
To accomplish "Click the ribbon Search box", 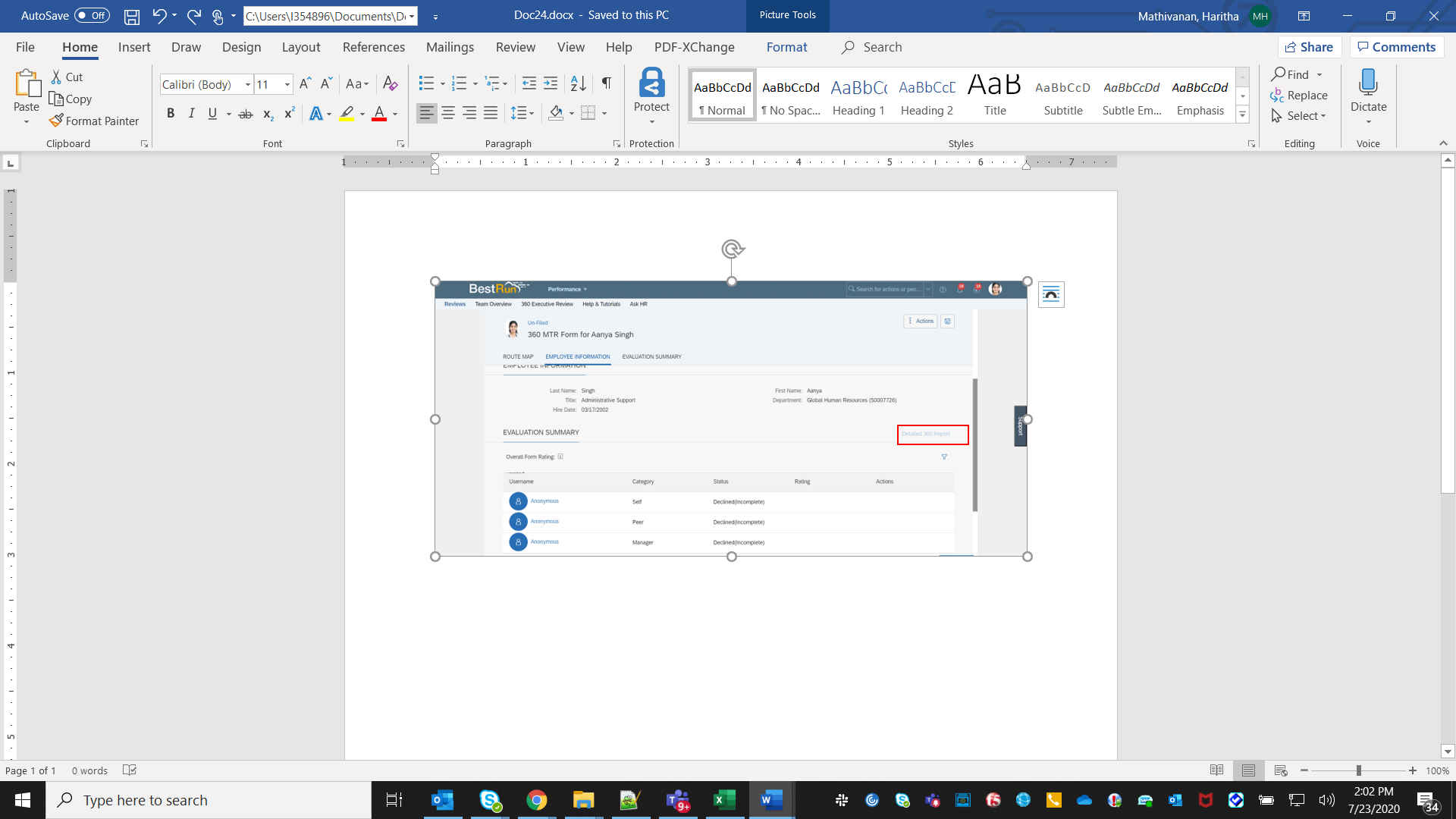I will click(872, 47).
